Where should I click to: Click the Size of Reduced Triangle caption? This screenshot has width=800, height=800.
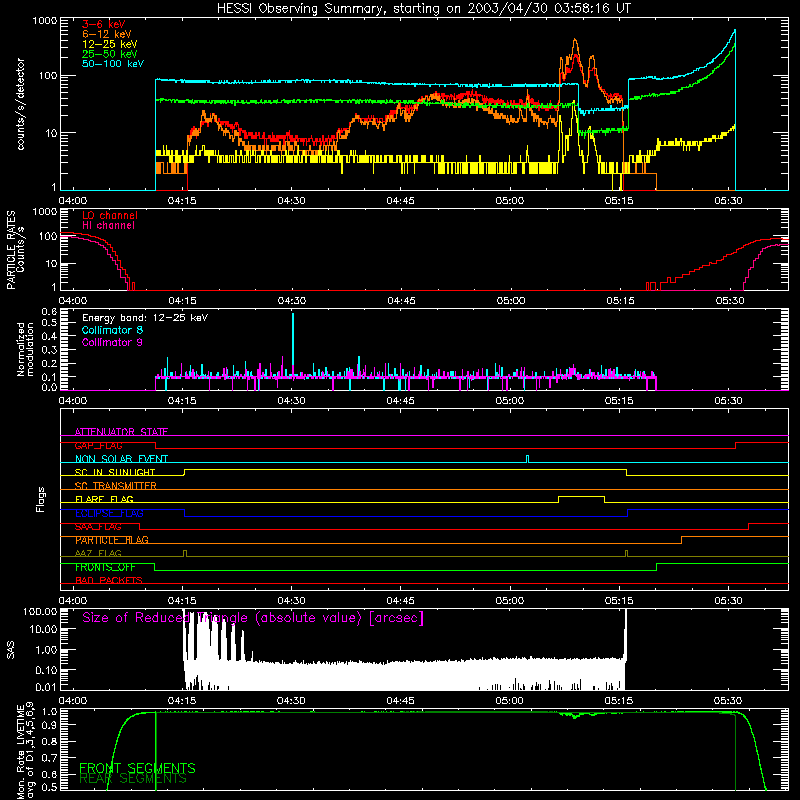(253, 618)
